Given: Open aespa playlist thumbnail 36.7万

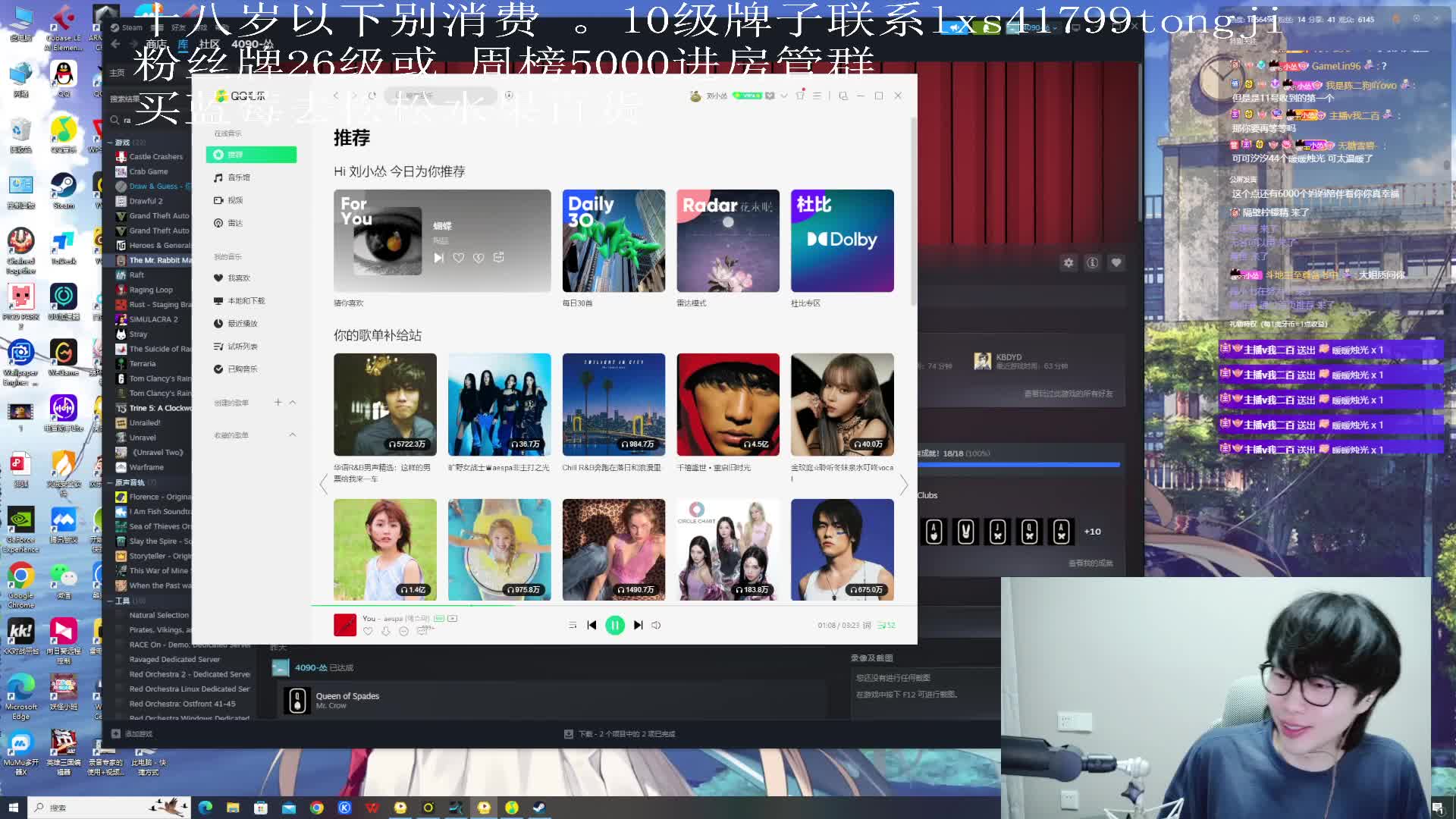Looking at the screenshot, I should [500, 404].
